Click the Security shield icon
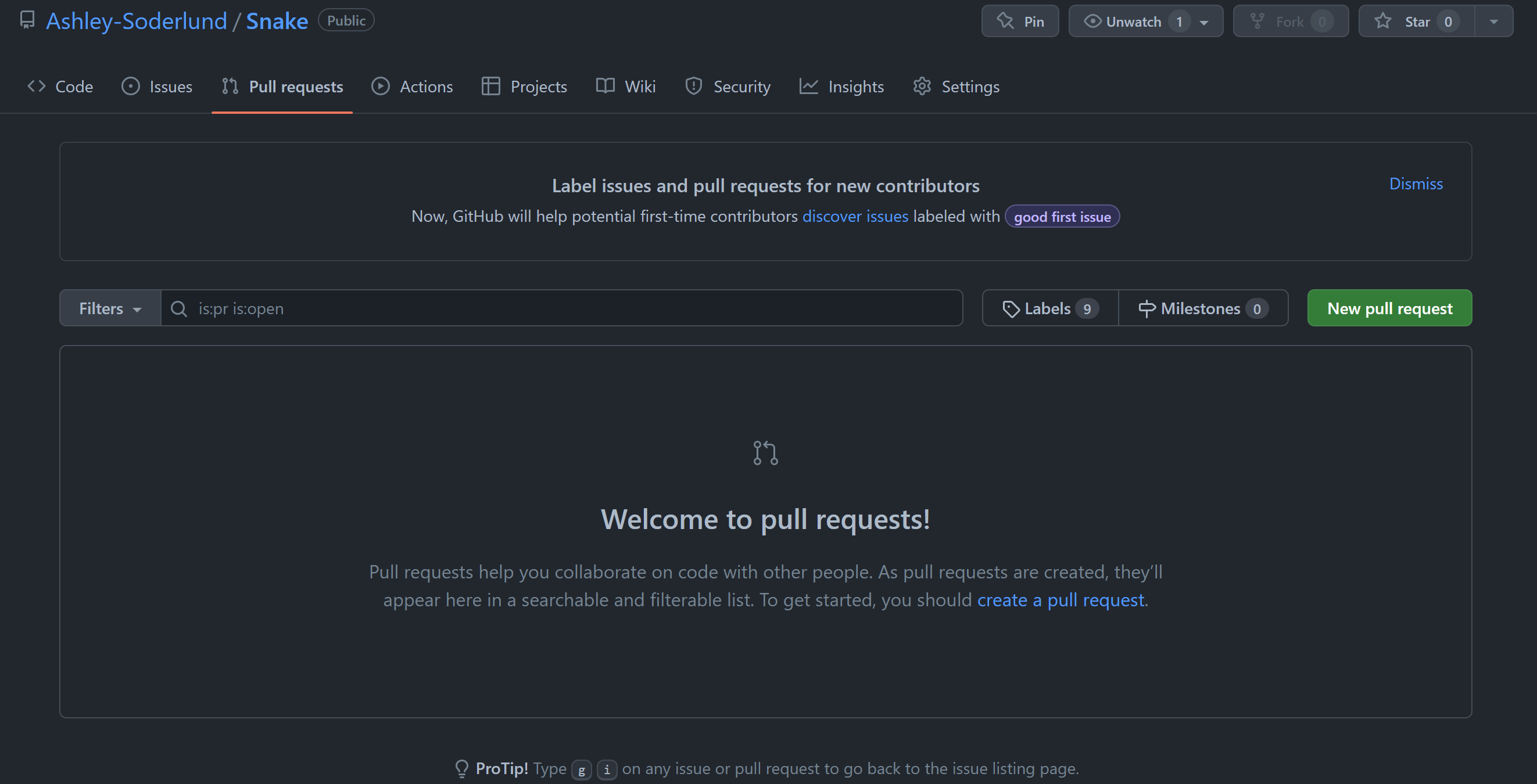The height and width of the screenshot is (784, 1537). click(693, 86)
